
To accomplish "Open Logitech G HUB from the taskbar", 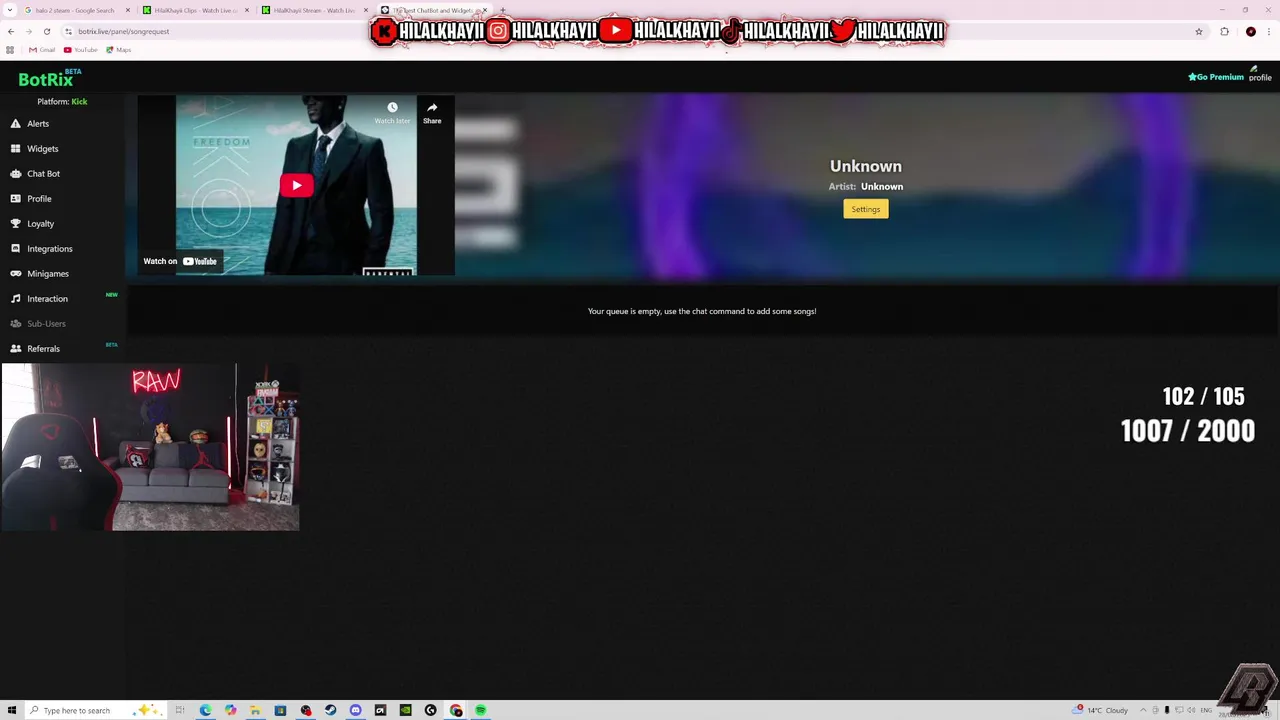I will tap(430, 710).
